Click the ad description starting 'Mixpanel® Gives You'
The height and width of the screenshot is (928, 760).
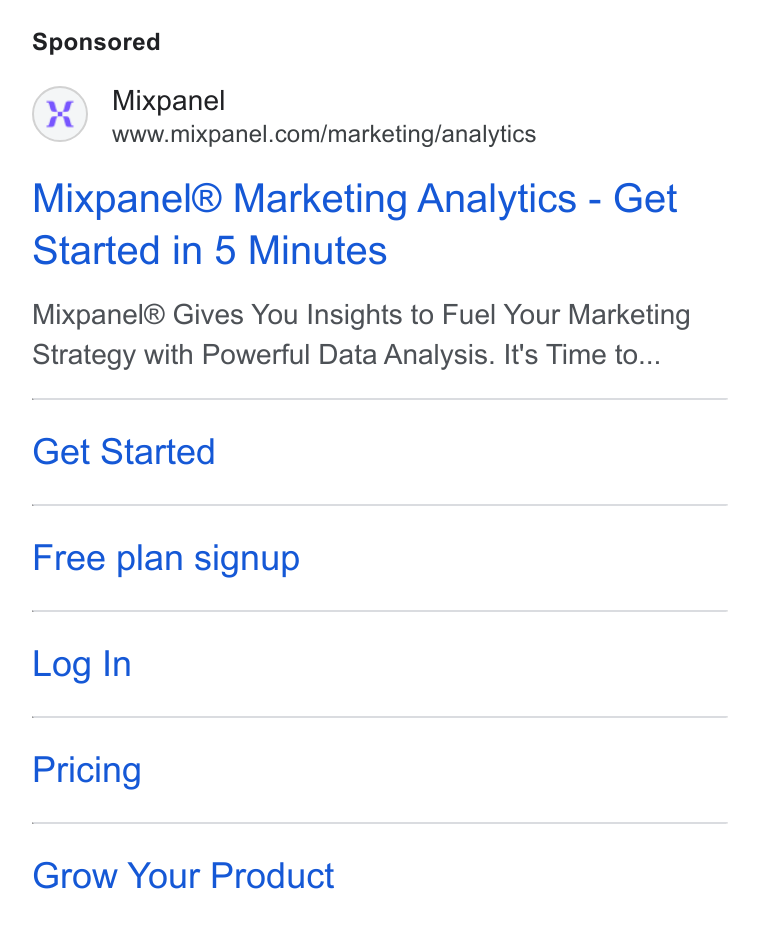point(361,335)
